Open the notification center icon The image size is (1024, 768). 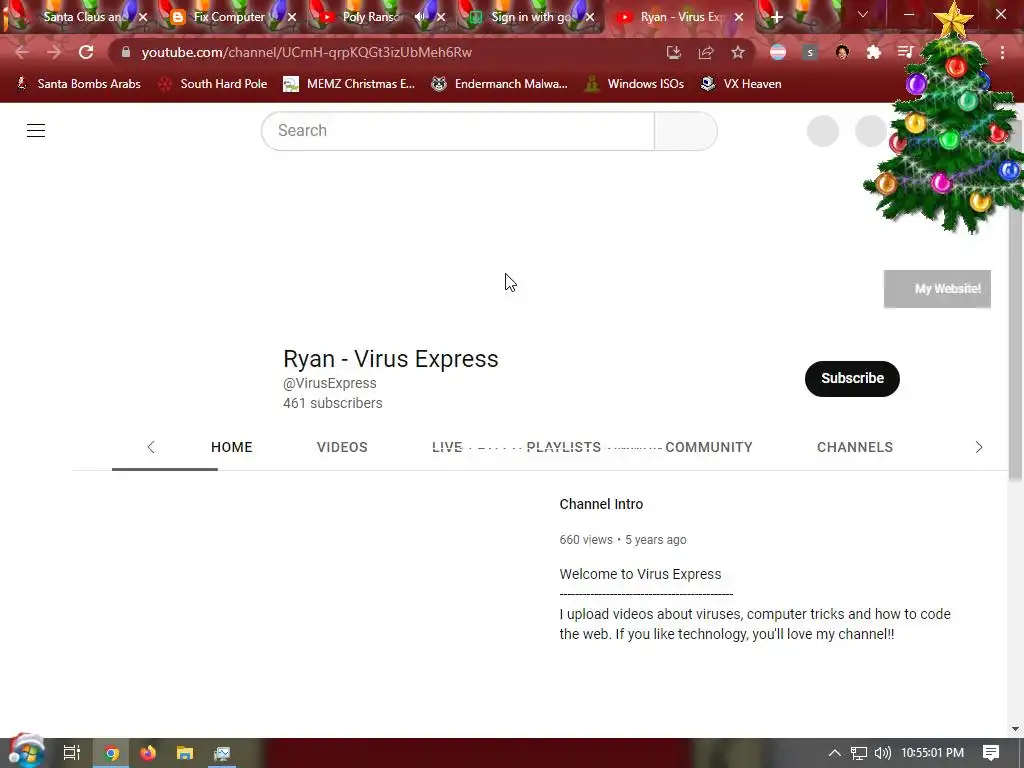tap(991, 753)
